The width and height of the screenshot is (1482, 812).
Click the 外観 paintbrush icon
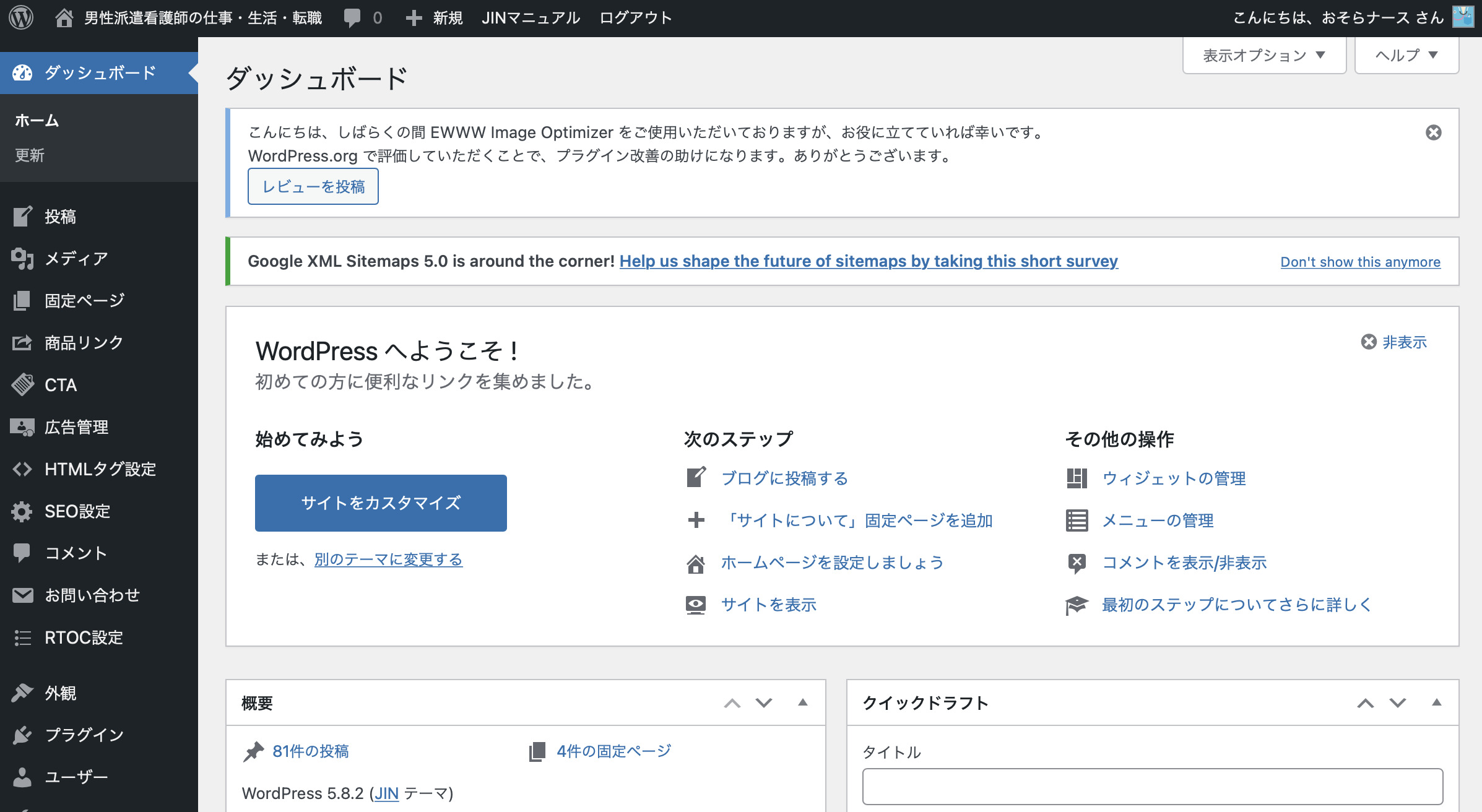click(x=22, y=693)
